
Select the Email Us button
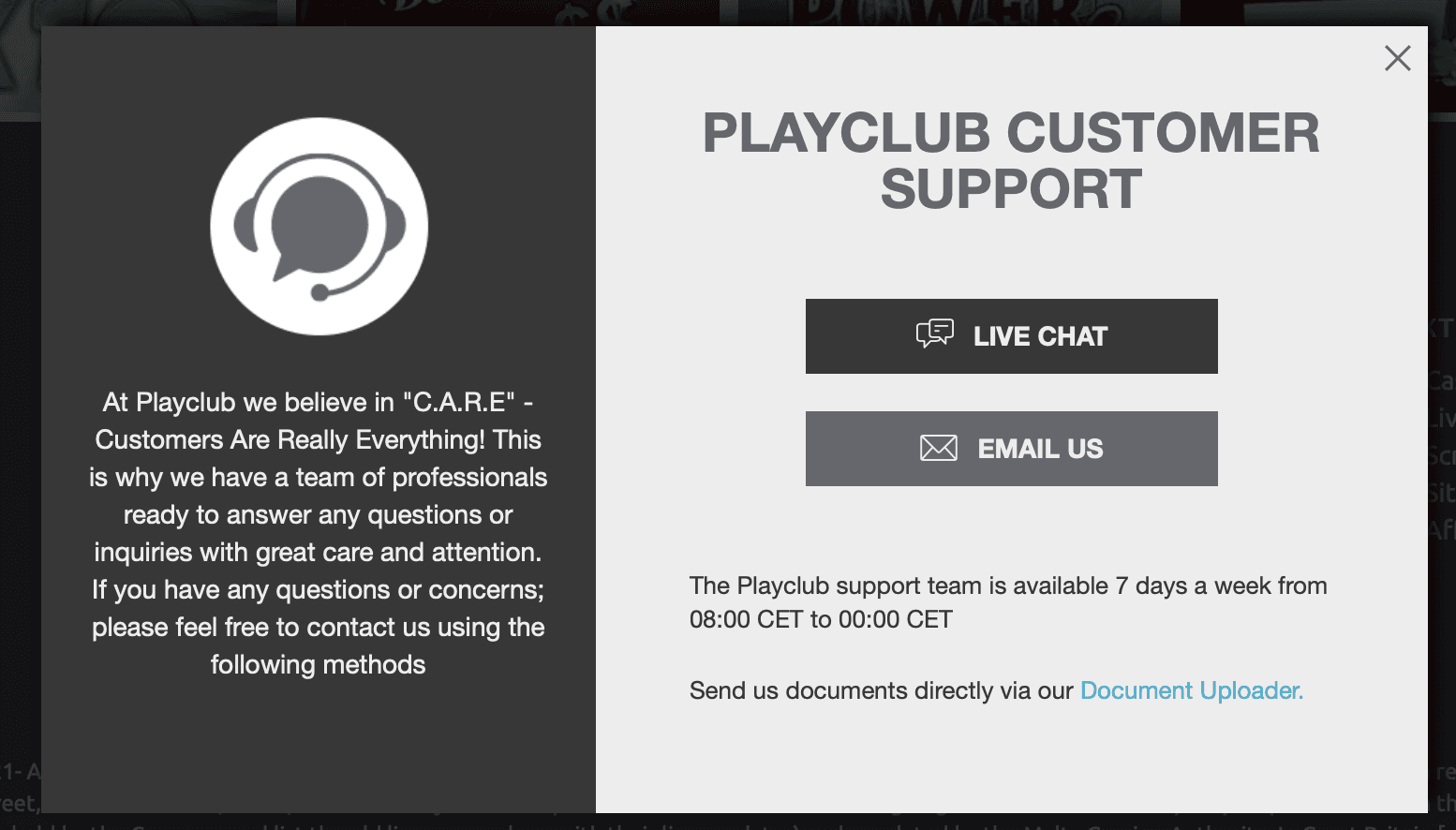click(x=1011, y=449)
